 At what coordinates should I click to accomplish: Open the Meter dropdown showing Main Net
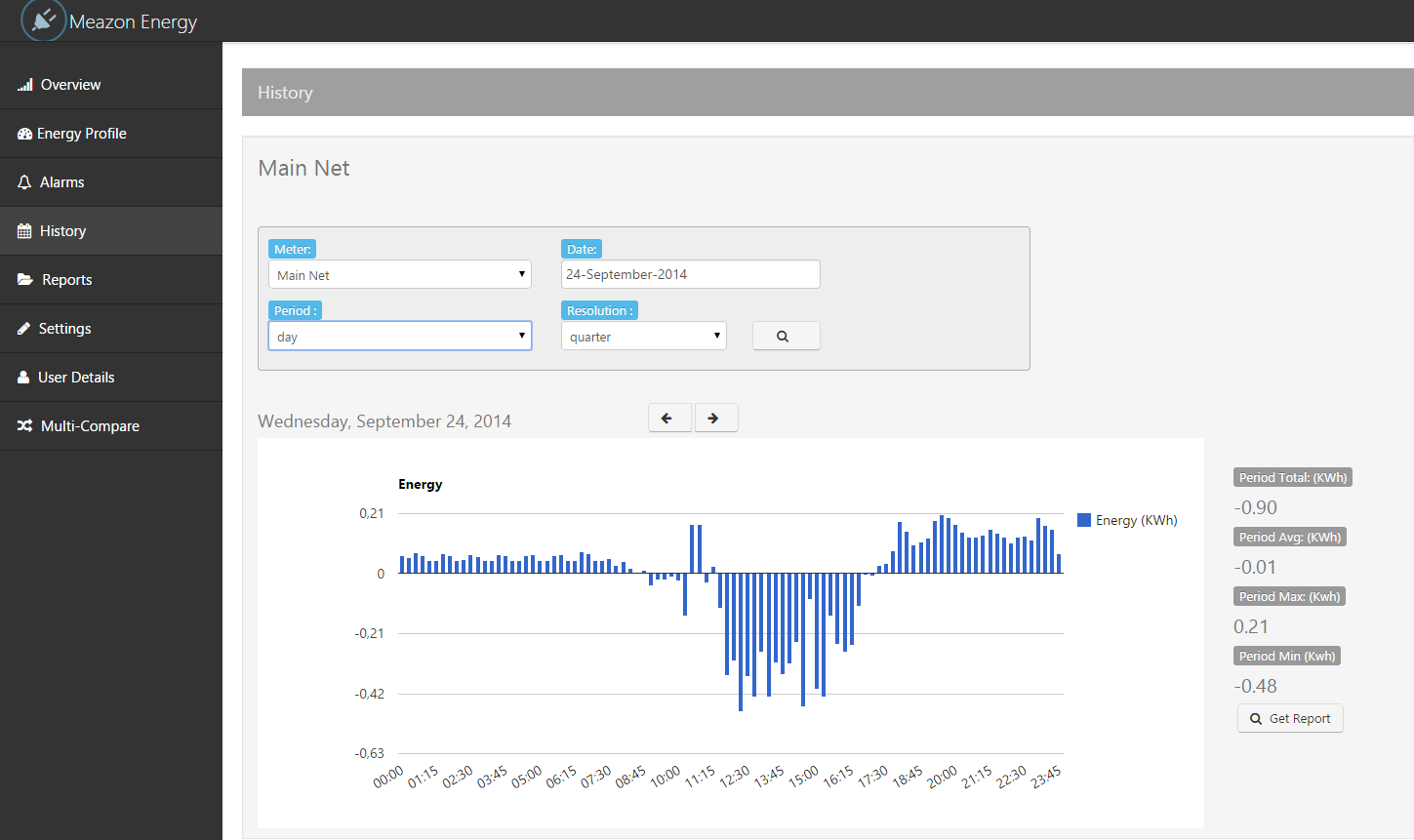[400, 274]
